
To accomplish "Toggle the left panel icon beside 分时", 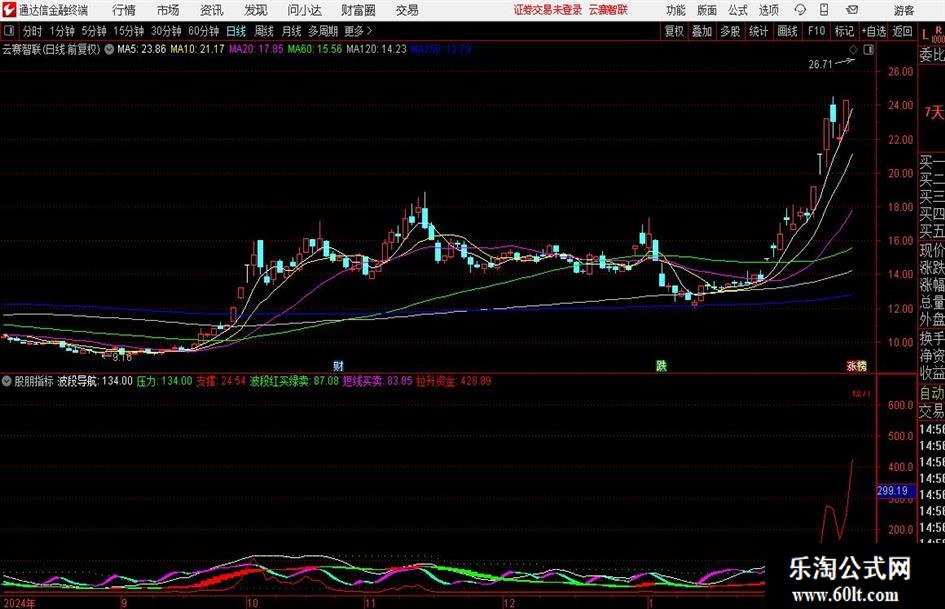I will (x=9, y=31).
